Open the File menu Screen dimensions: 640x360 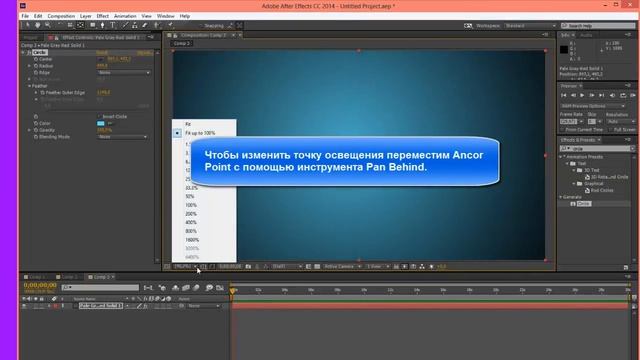pos(25,16)
